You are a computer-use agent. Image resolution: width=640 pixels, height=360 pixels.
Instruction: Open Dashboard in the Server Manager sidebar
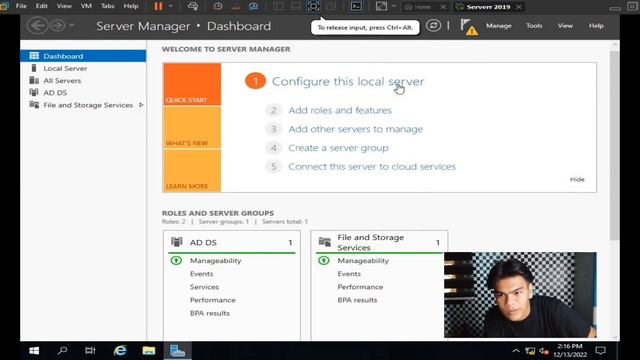[83, 56]
